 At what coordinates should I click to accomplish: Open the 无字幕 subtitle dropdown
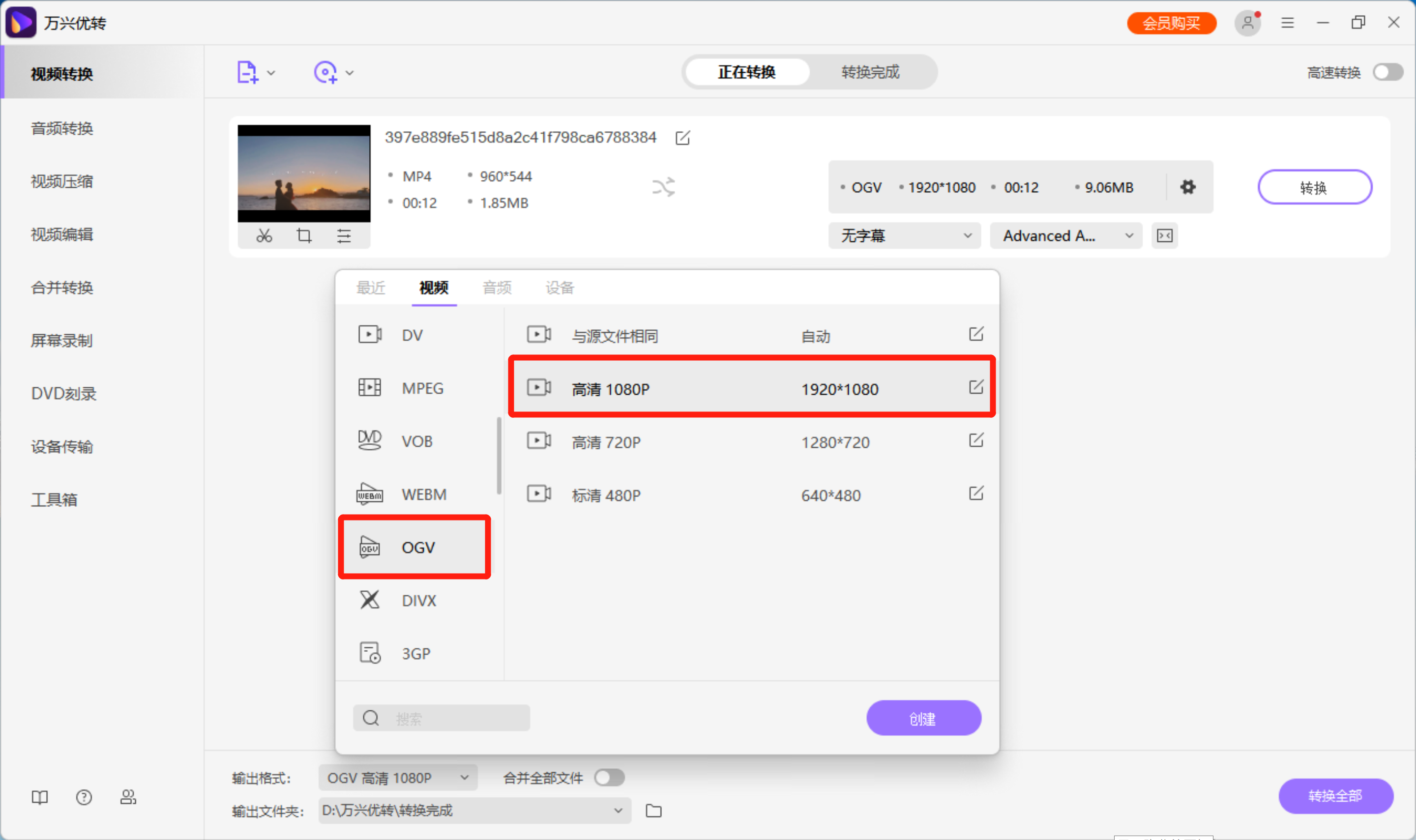tap(904, 235)
